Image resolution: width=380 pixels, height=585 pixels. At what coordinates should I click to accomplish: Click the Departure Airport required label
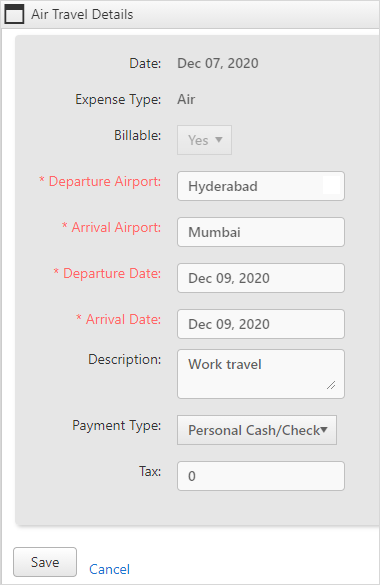(x=100, y=181)
